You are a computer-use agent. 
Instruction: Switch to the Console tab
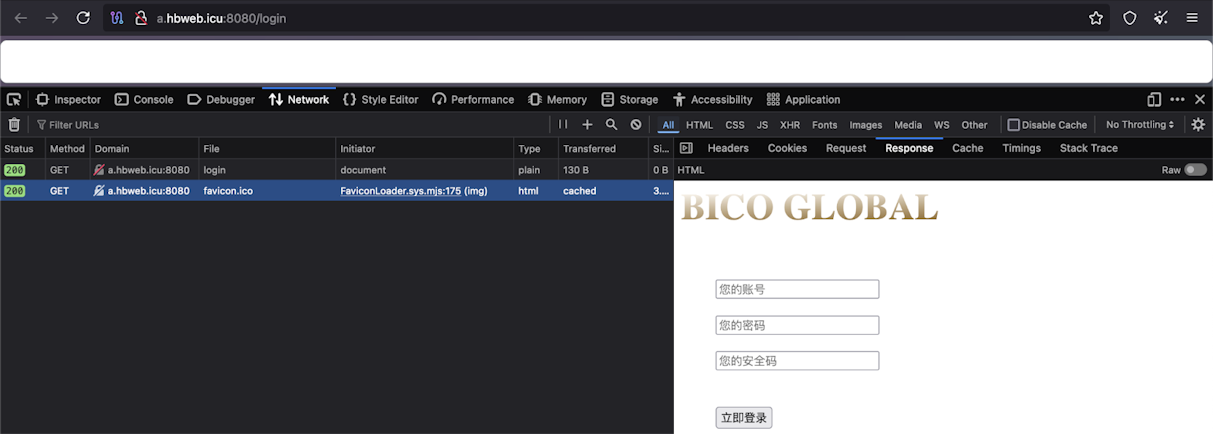tap(144, 100)
